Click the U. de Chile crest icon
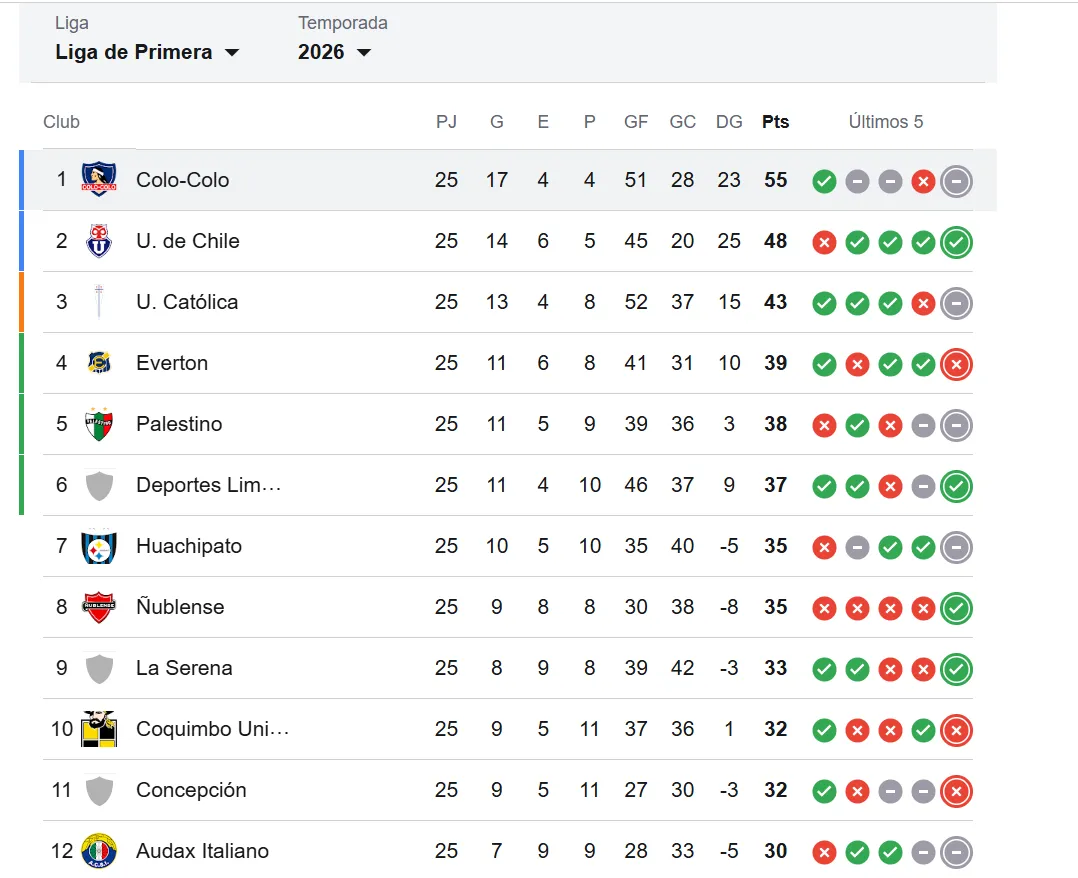The height and width of the screenshot is (878, 1078). tap(99, 241)
